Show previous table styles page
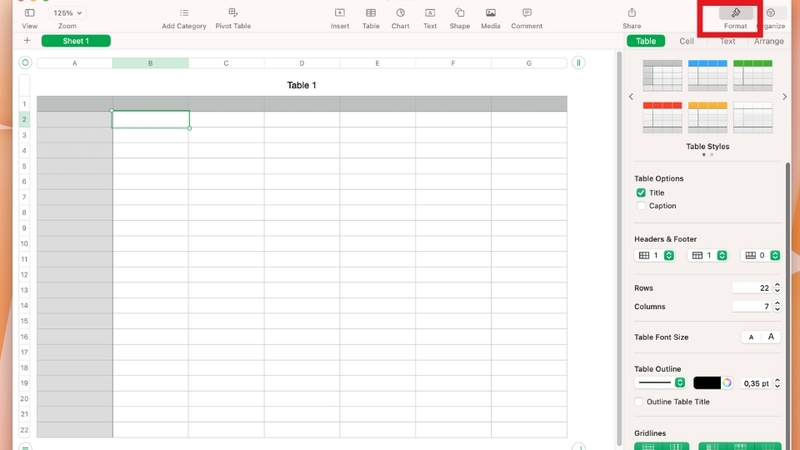The height and width of the screenshot is (450, 800). click(x=631, y=96)
